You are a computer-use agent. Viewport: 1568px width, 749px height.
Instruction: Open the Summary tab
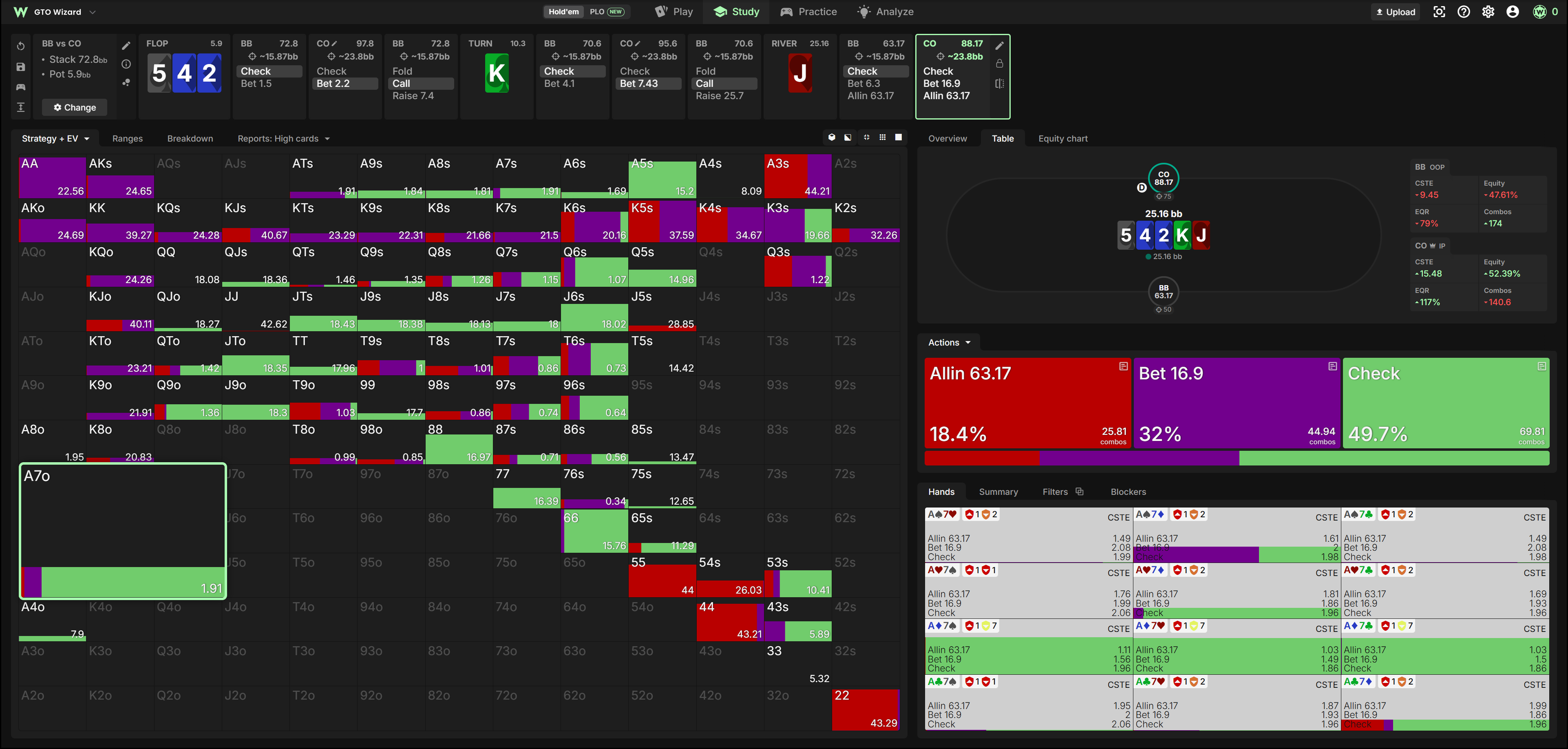click(x=998, y=492)
